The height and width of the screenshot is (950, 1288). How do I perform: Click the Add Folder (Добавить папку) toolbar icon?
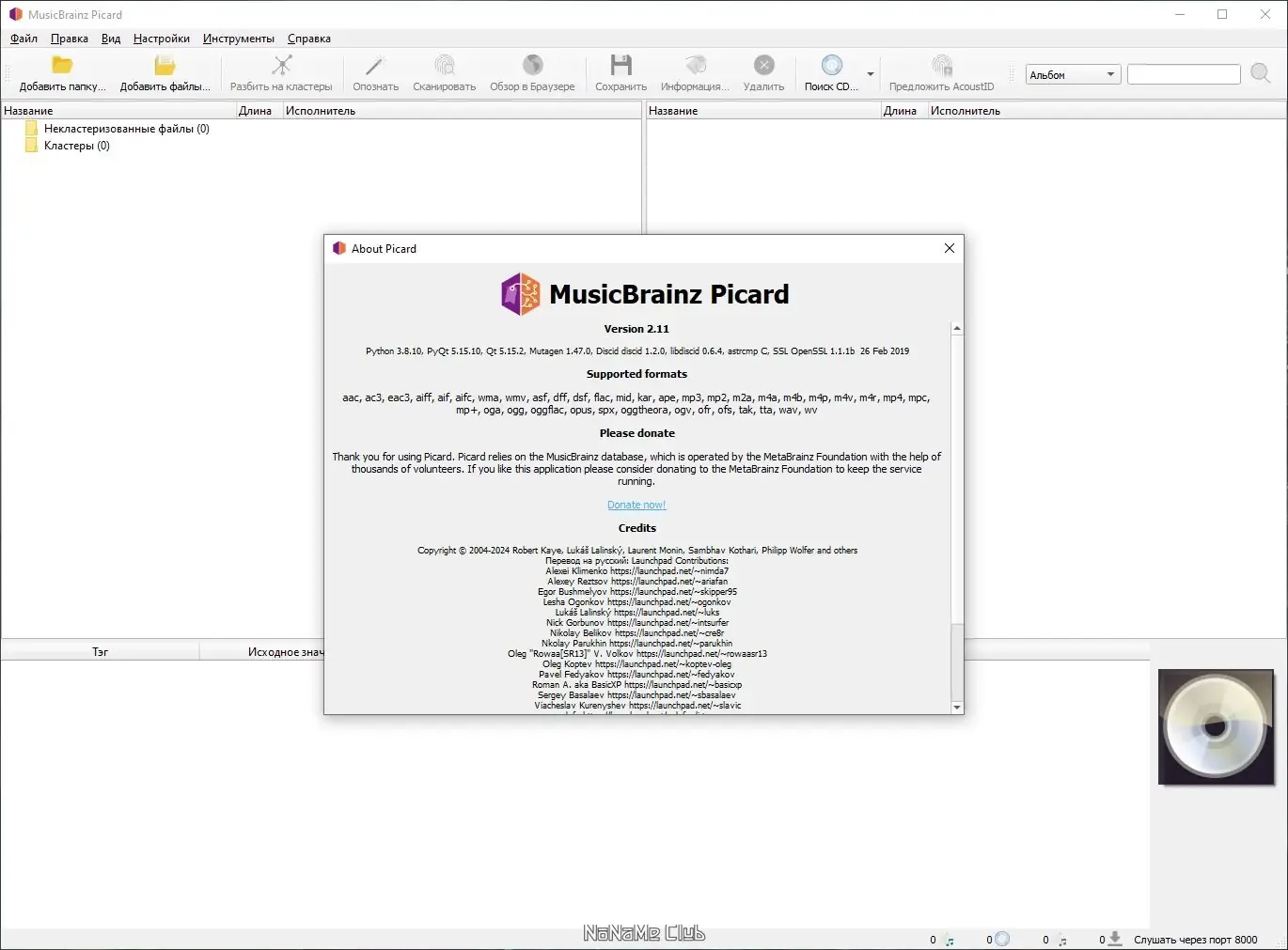point(62,65)
